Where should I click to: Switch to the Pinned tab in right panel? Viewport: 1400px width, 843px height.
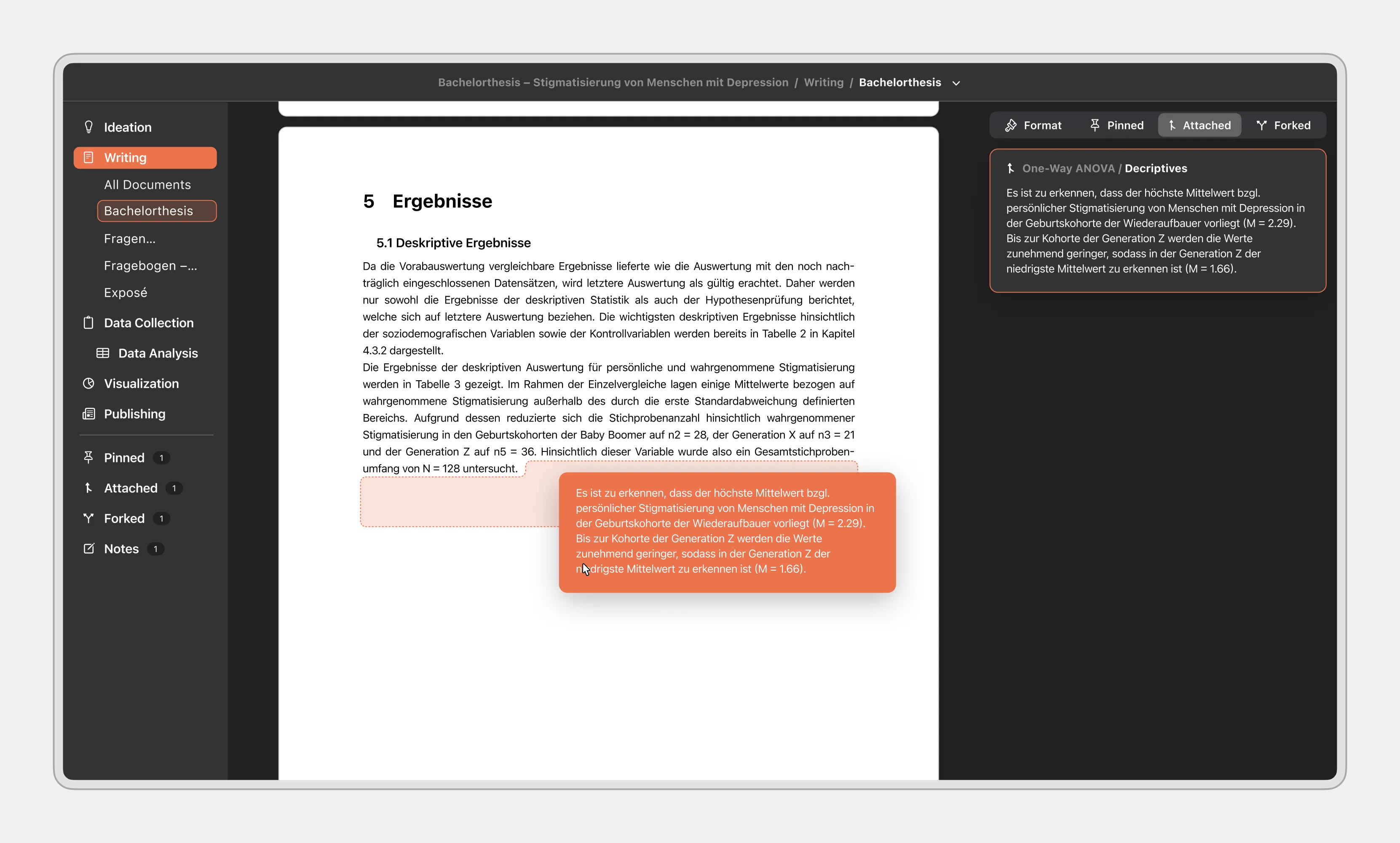1116,125
